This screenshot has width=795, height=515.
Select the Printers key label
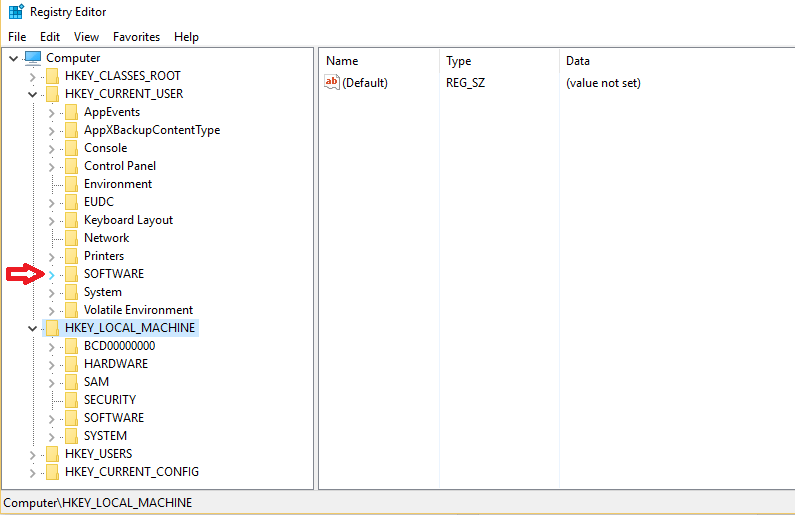click(104, 256)
